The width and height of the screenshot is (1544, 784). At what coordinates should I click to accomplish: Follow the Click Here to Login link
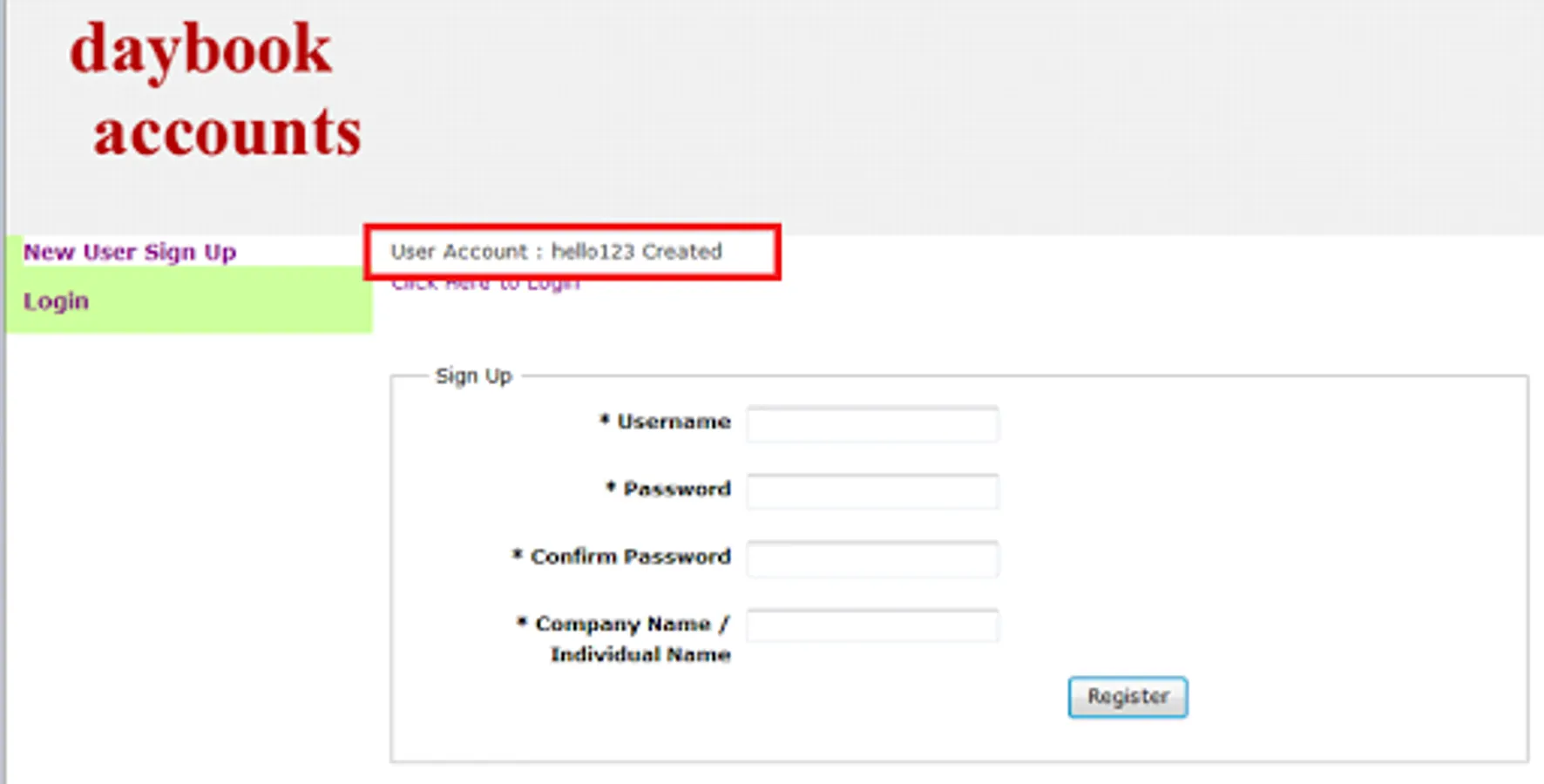(x=485, y=285)
